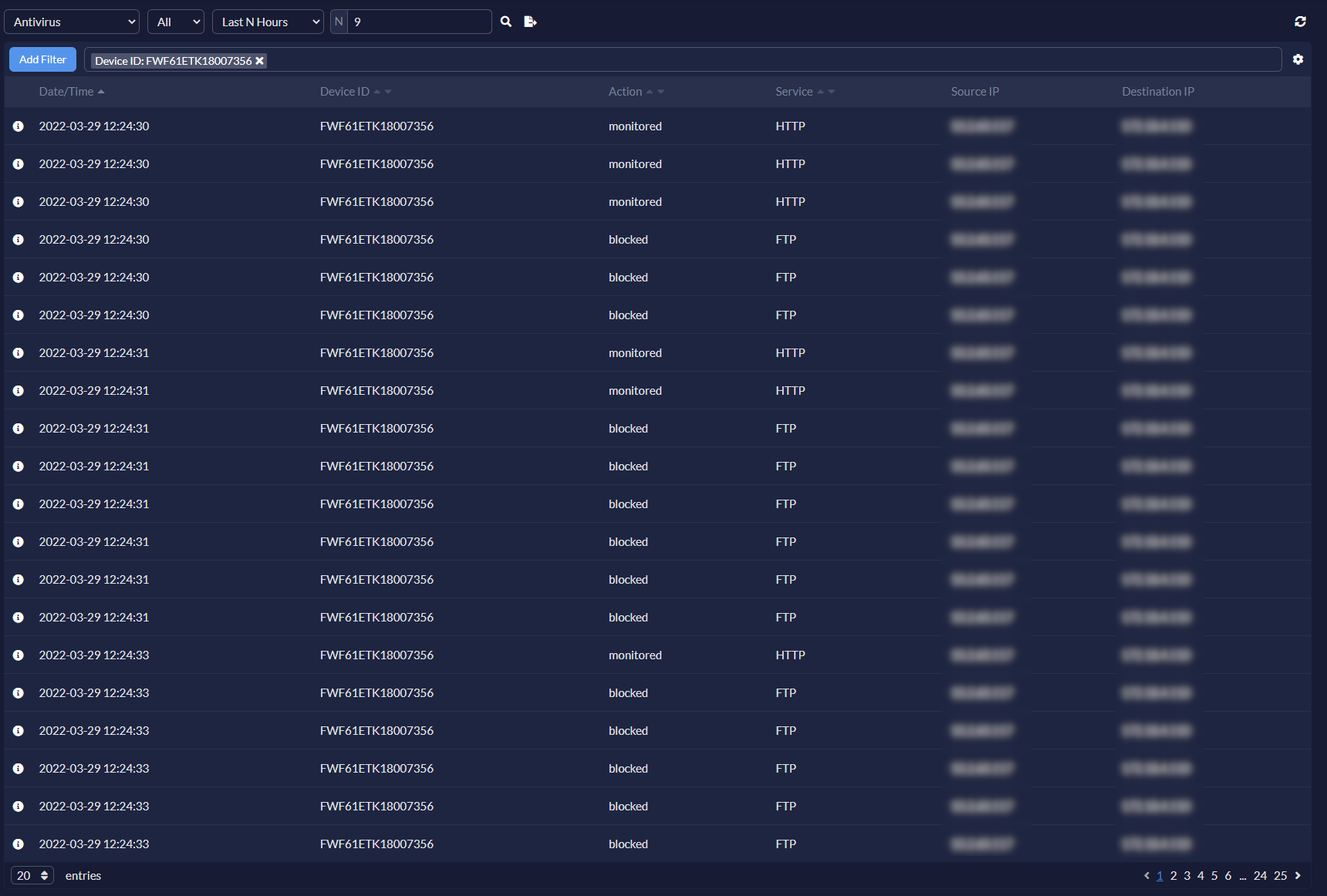The height and width of the screenshot is (896, 1327).
Task: Open info icon for first 12:24:31 row
Action: pos(19,353)
